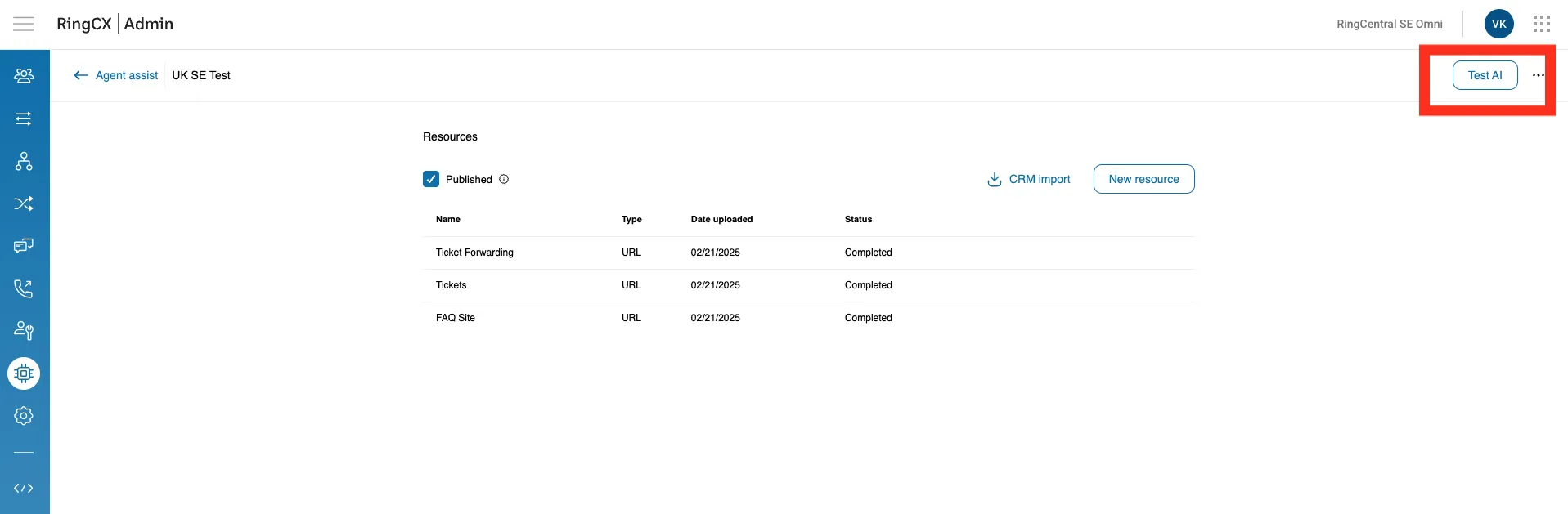
Task: Go back to Agent assist
Action: tap(116, 75)
